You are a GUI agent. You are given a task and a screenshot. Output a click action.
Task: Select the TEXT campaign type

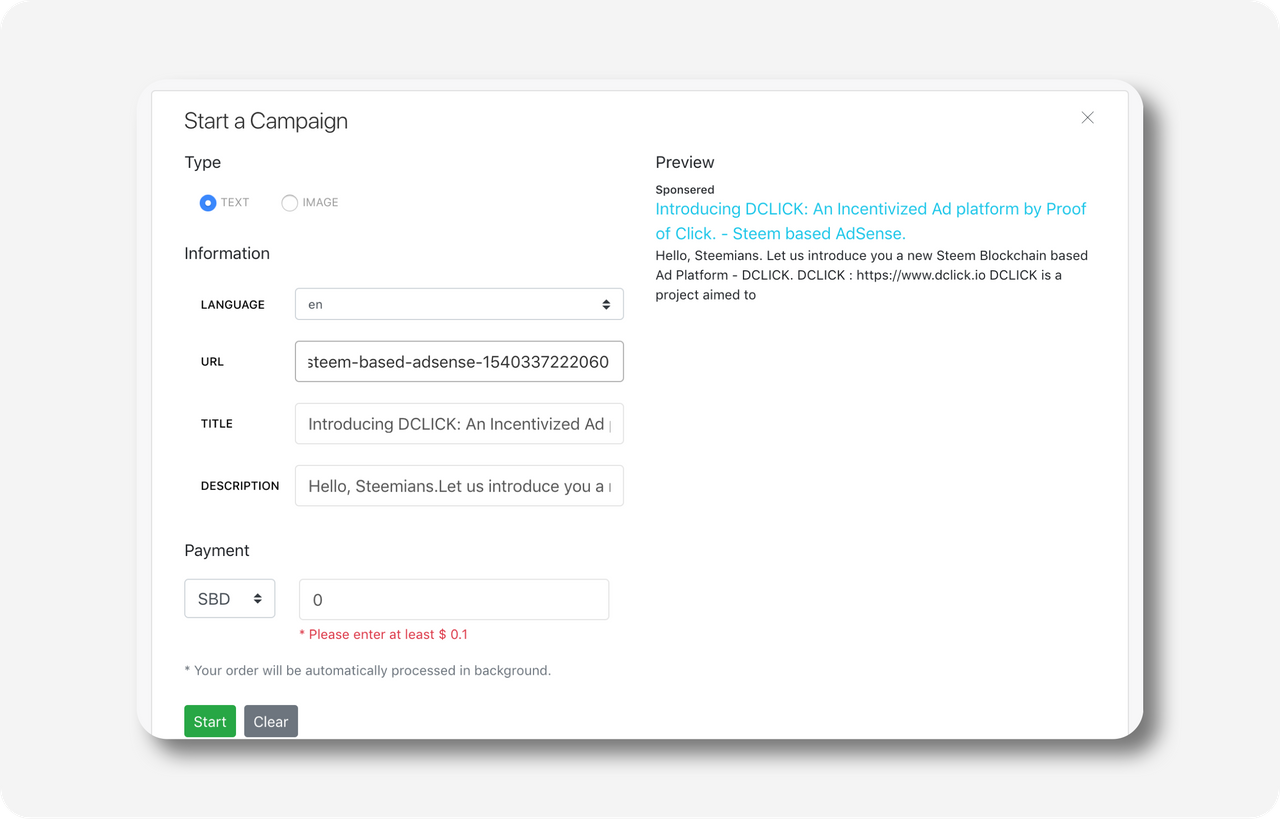[208, 203]
